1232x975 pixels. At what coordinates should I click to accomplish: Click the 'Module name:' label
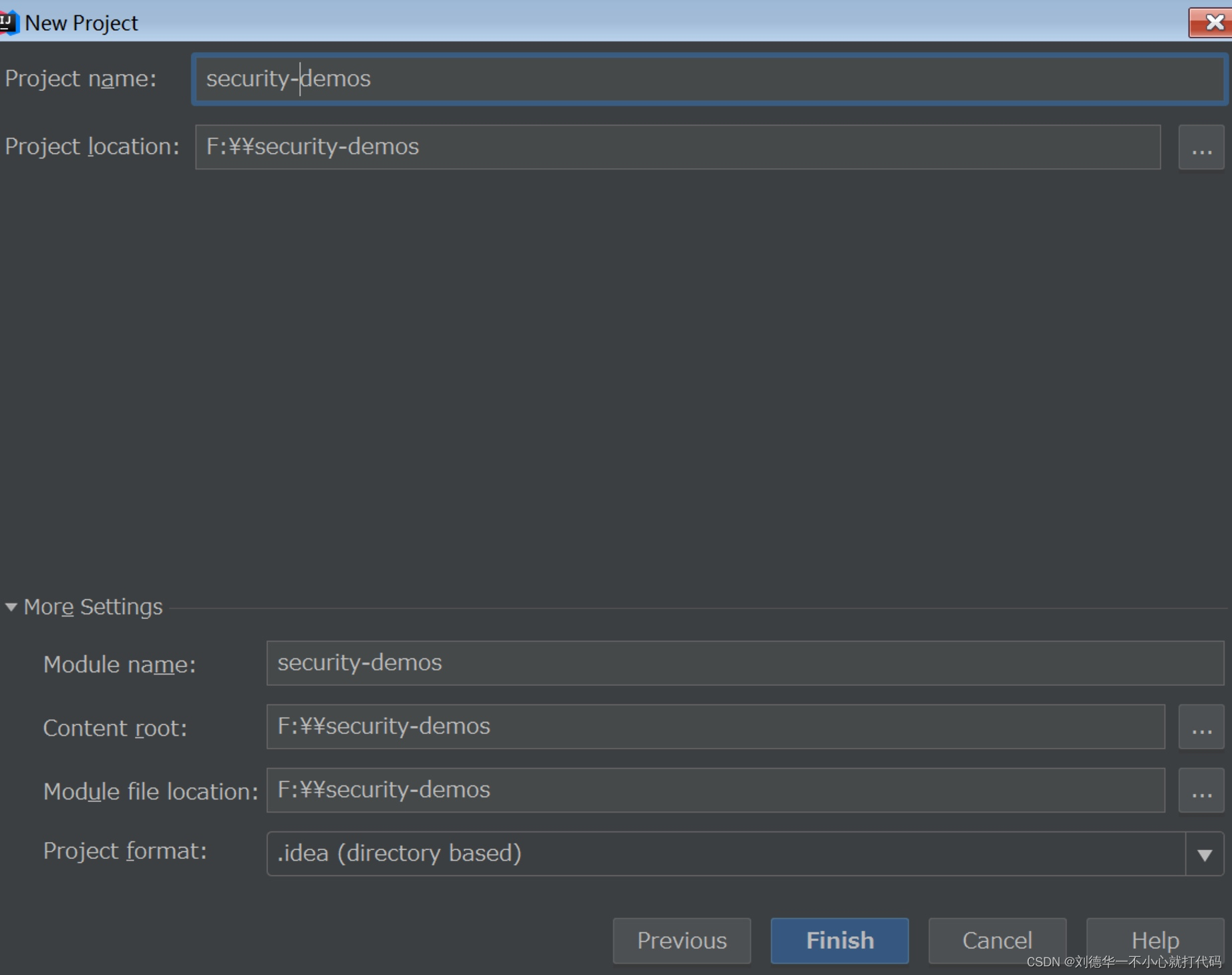(120, 664)
